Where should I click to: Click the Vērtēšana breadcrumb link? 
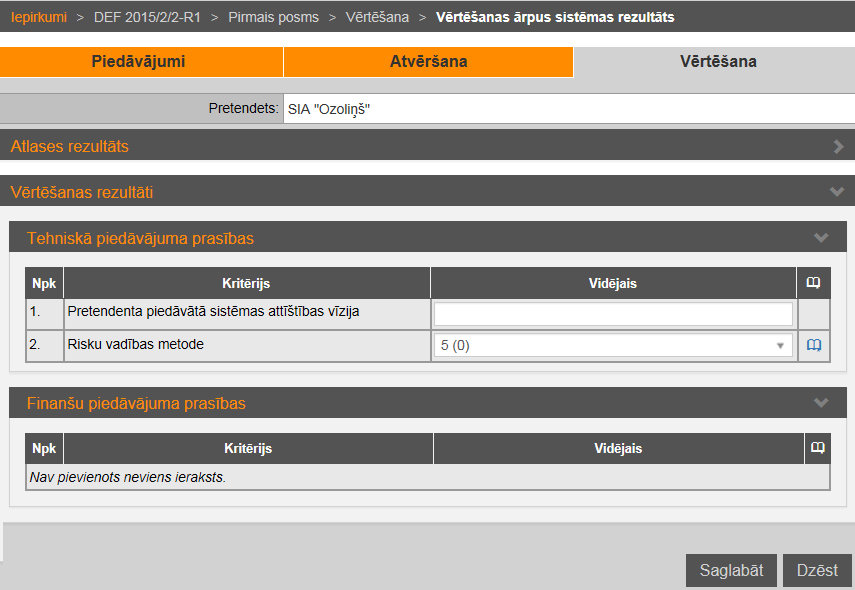377,17
